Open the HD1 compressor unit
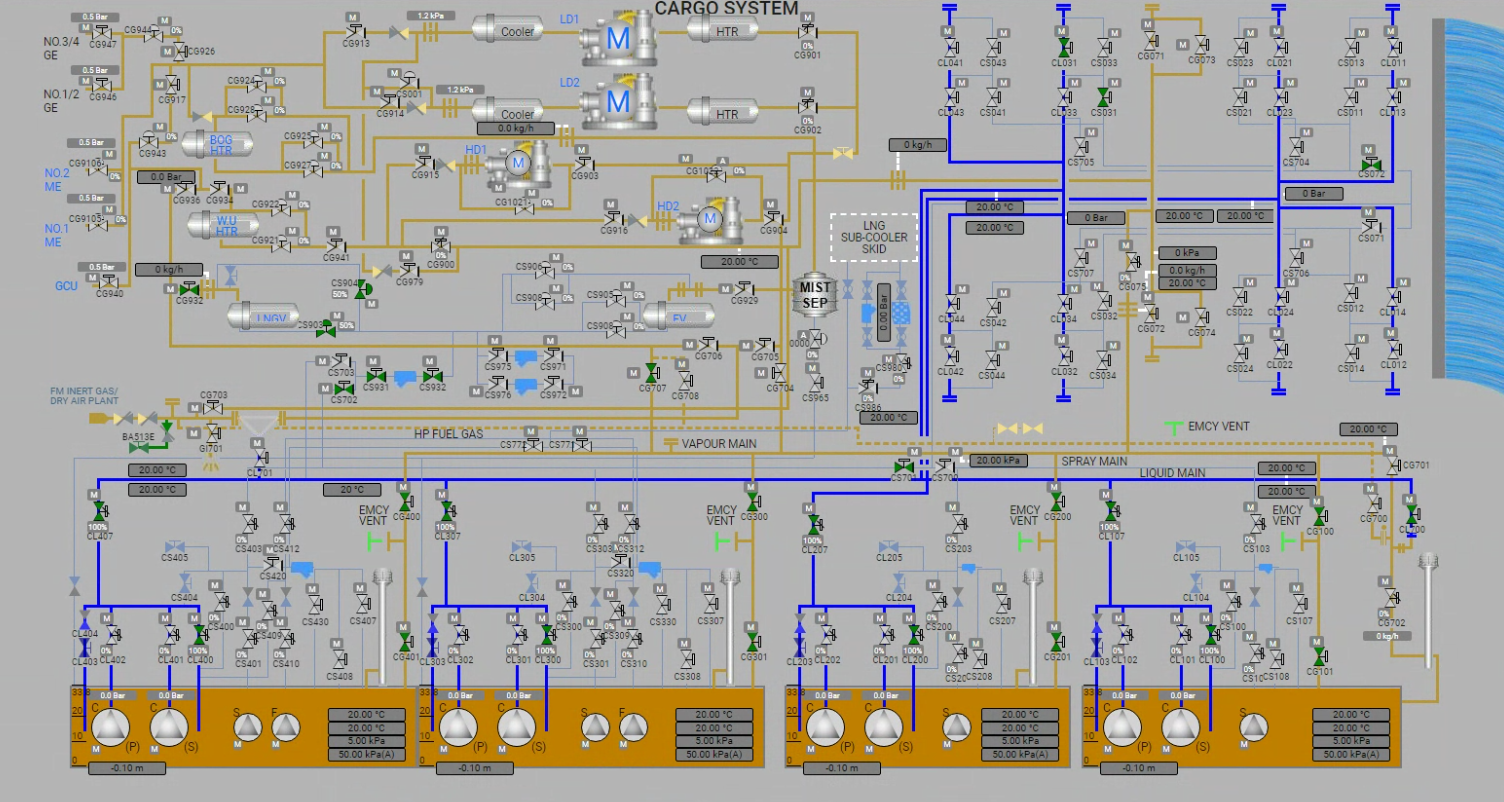The image size is (1504, 802). coord(520,165)
